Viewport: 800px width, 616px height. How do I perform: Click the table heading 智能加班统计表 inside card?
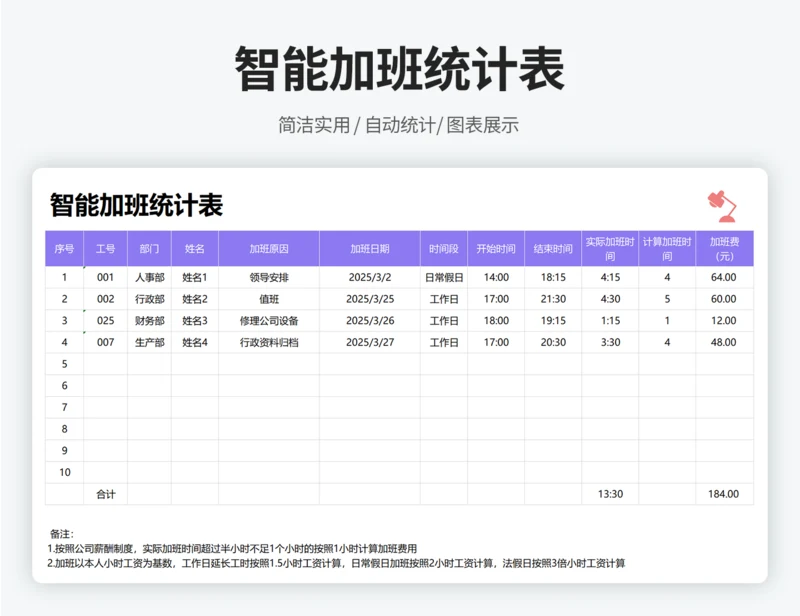(x=136, y=205)
